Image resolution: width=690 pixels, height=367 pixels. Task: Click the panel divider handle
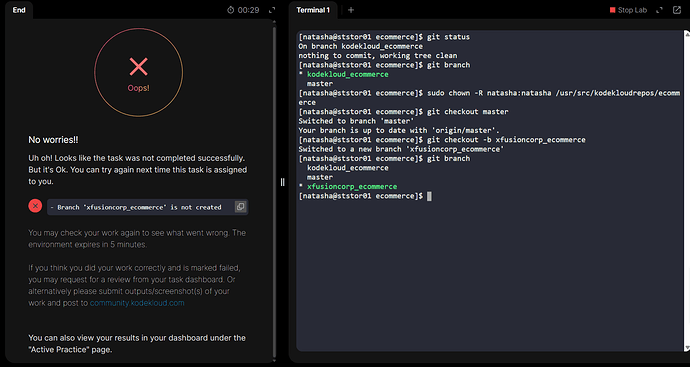pos(283,182)
